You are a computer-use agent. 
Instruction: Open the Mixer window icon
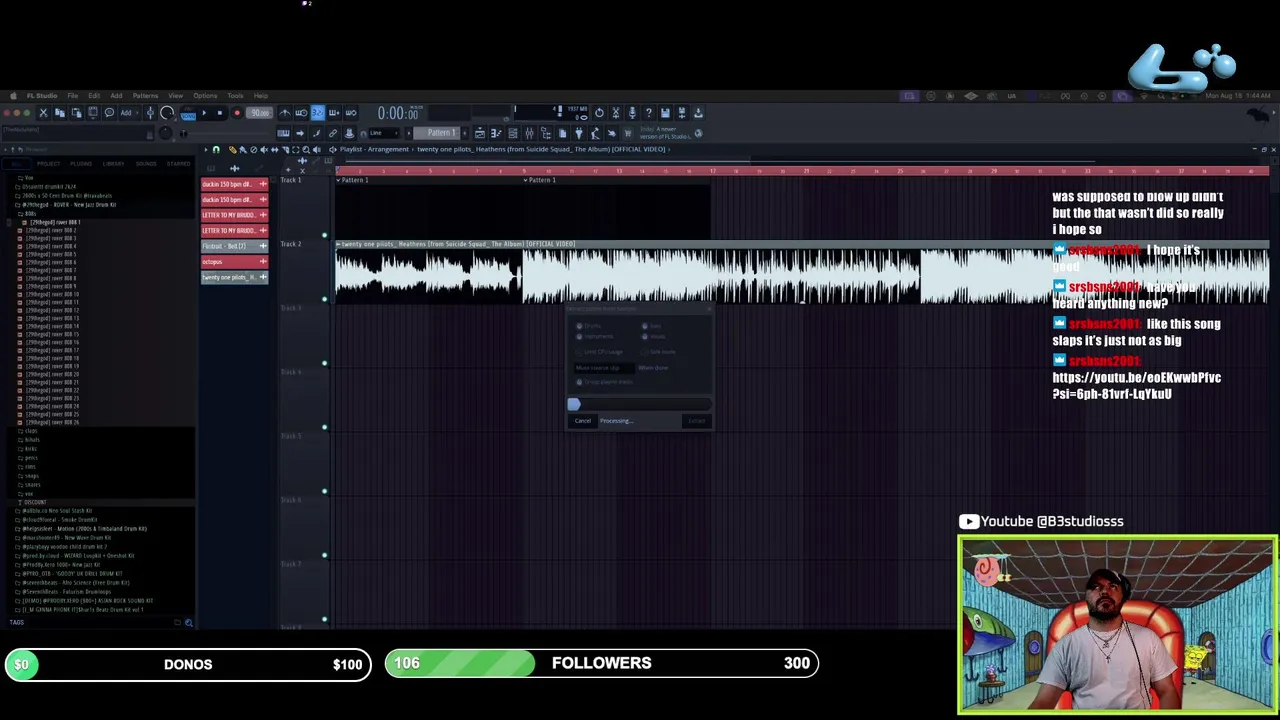coord(529,132)
